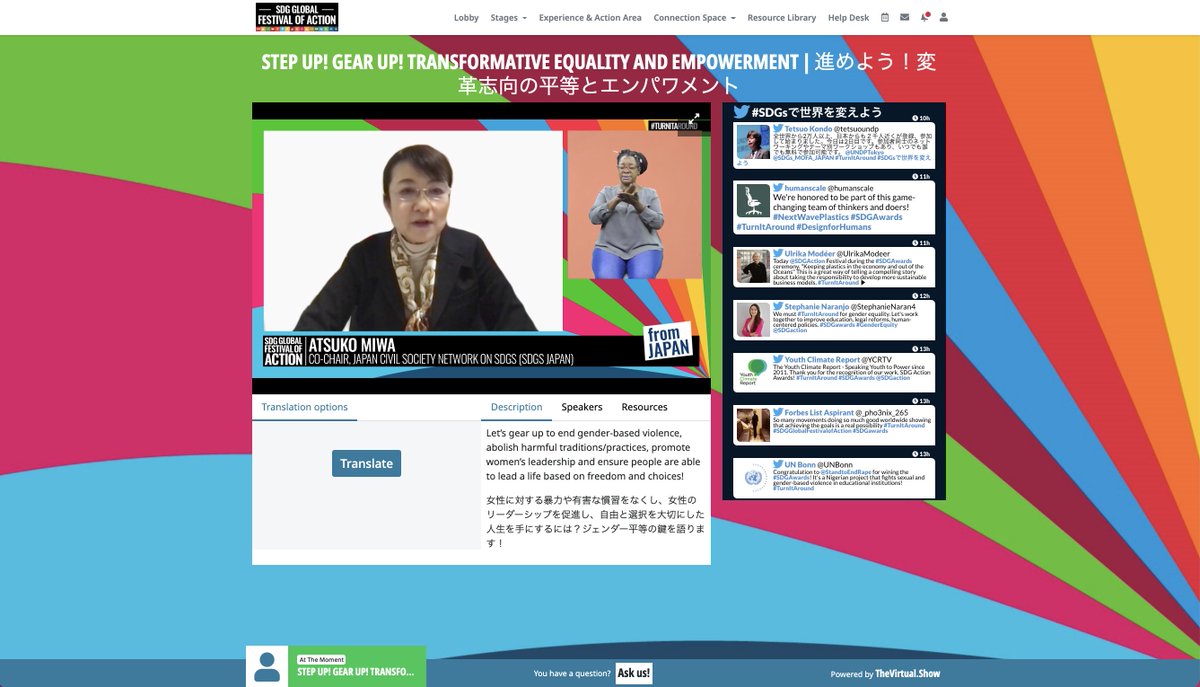Screen dimensions: 1200x687
Task: Click Youth Climate Report logo avatar
Action: point(753,372)
